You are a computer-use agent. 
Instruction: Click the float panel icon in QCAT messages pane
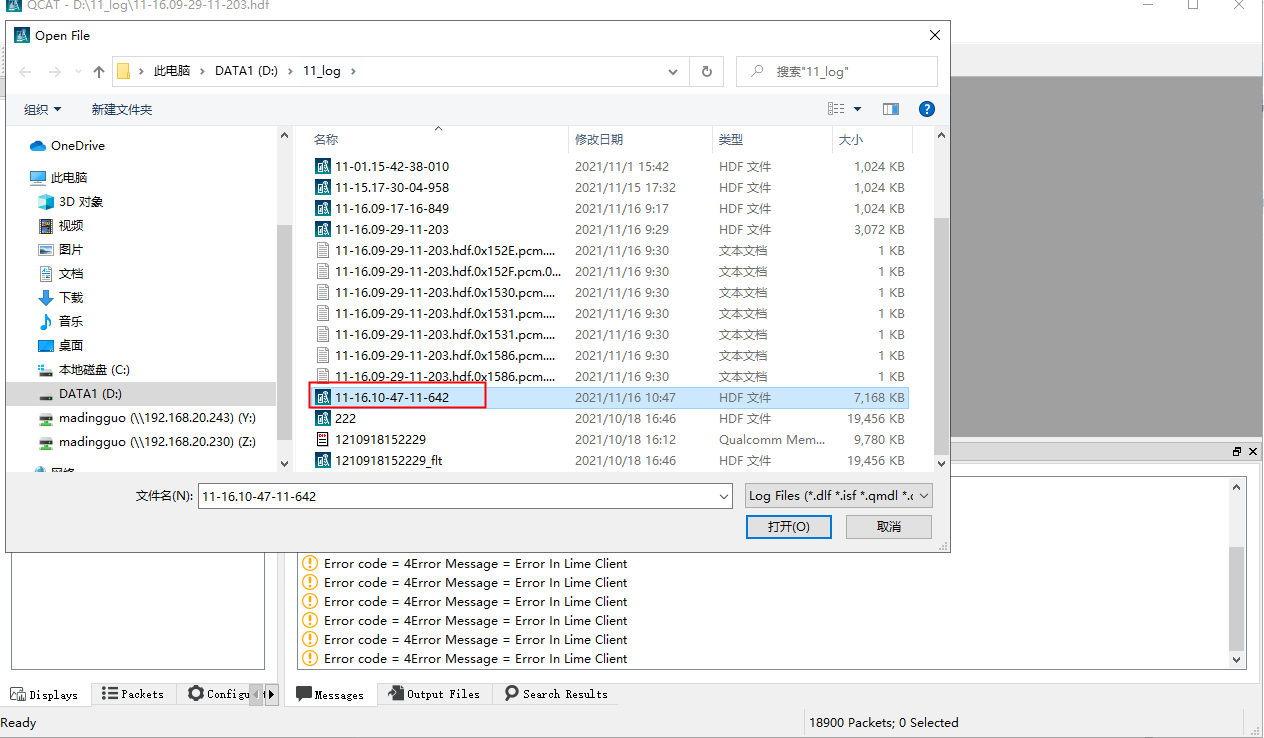click(x=1237, y=452)
